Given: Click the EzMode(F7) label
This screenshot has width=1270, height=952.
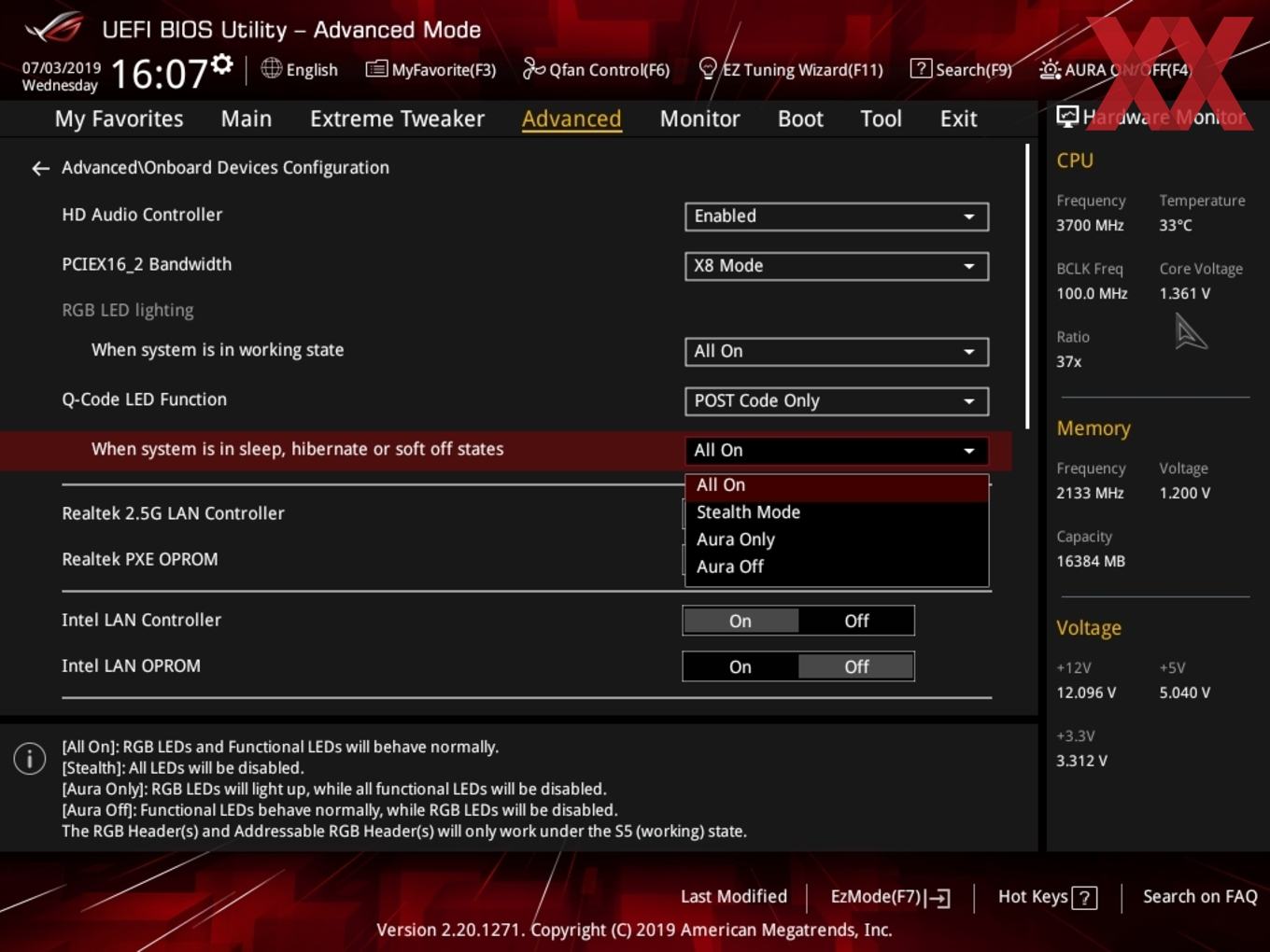Looking at the screenshot, I should 876,897.
